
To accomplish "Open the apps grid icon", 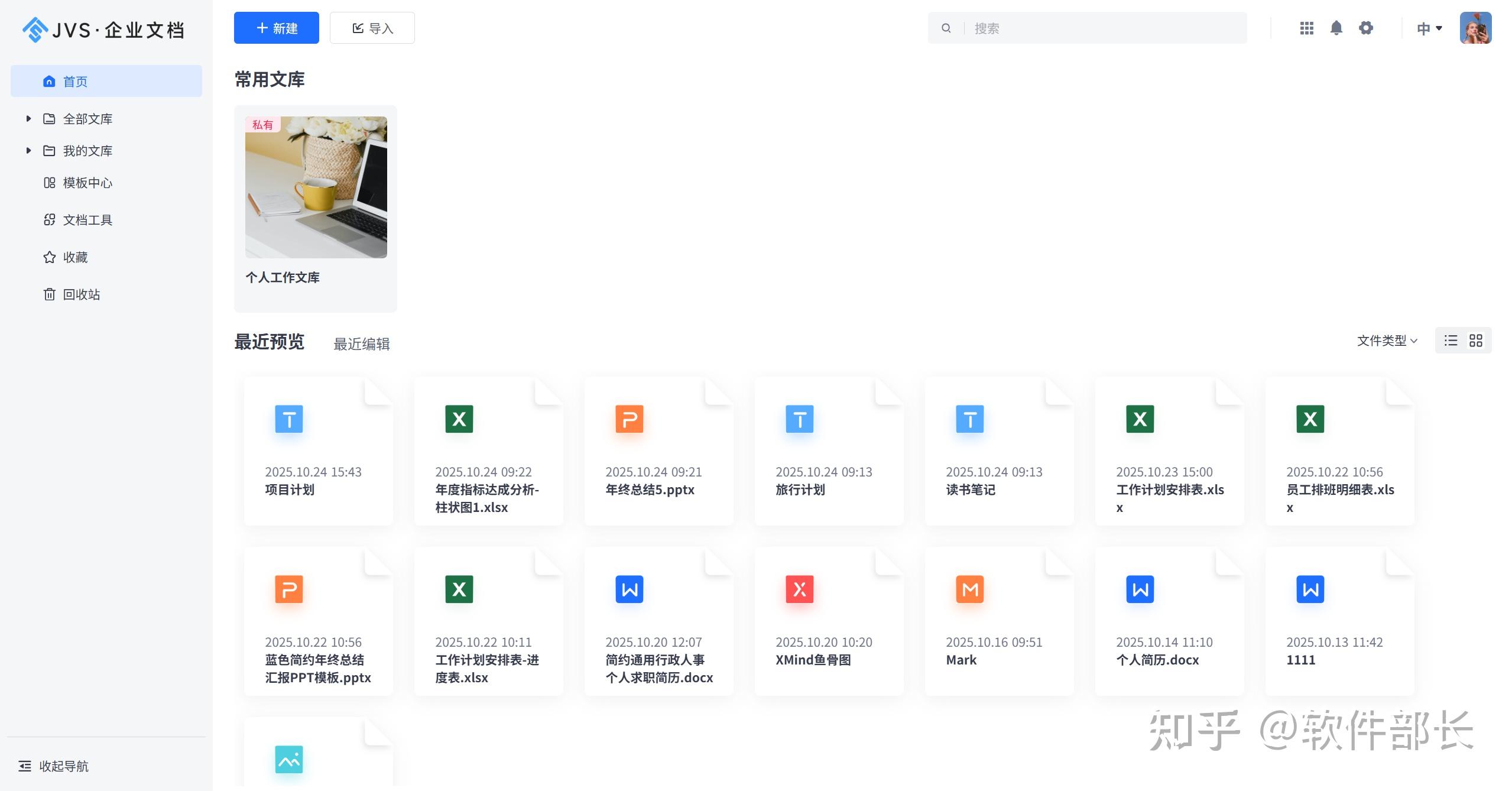I will coord(1306,28).
